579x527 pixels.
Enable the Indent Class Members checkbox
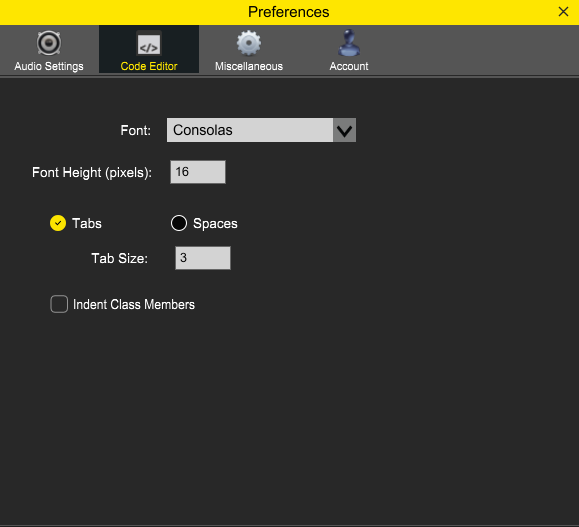(59, 304)
